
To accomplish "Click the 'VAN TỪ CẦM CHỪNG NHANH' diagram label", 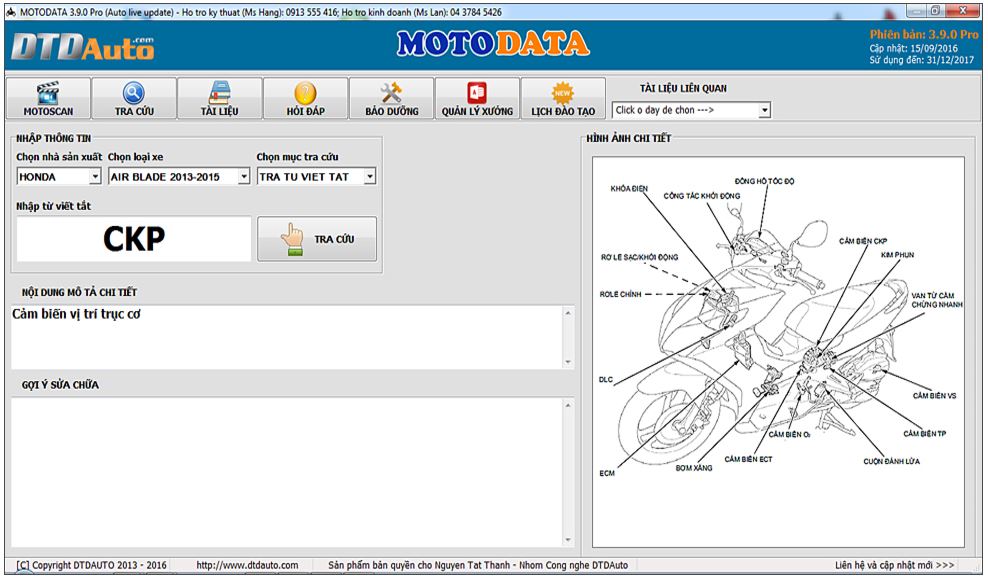I will [x=937, y=300].
